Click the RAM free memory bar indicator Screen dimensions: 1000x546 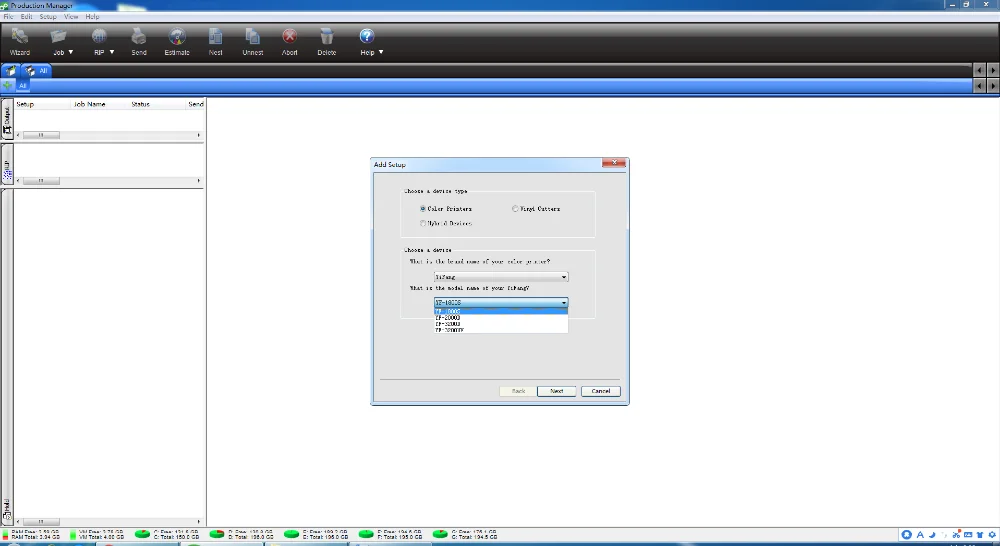(x=6, y=534)
